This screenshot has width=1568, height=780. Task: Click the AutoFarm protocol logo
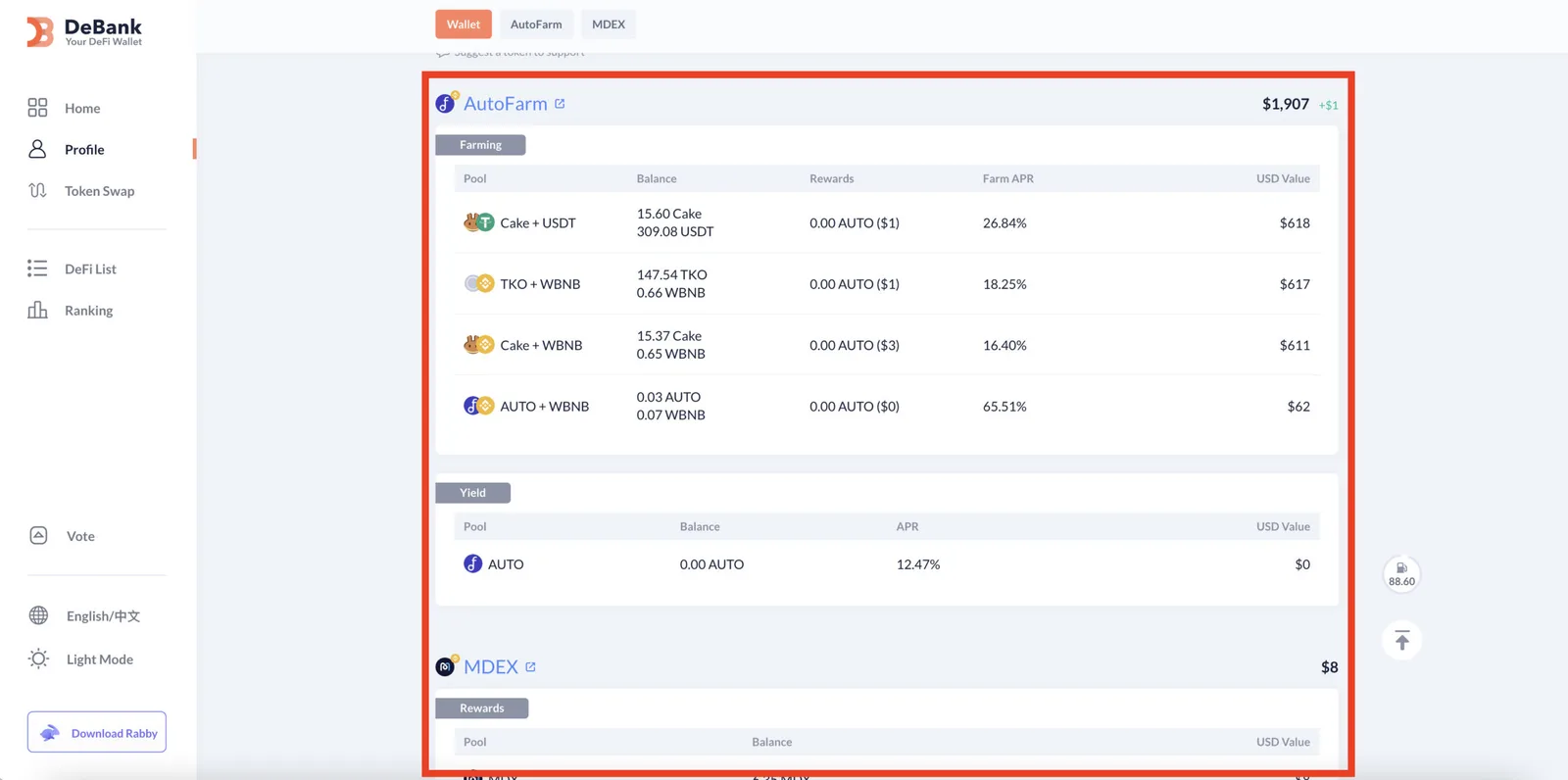pos(446,103)
